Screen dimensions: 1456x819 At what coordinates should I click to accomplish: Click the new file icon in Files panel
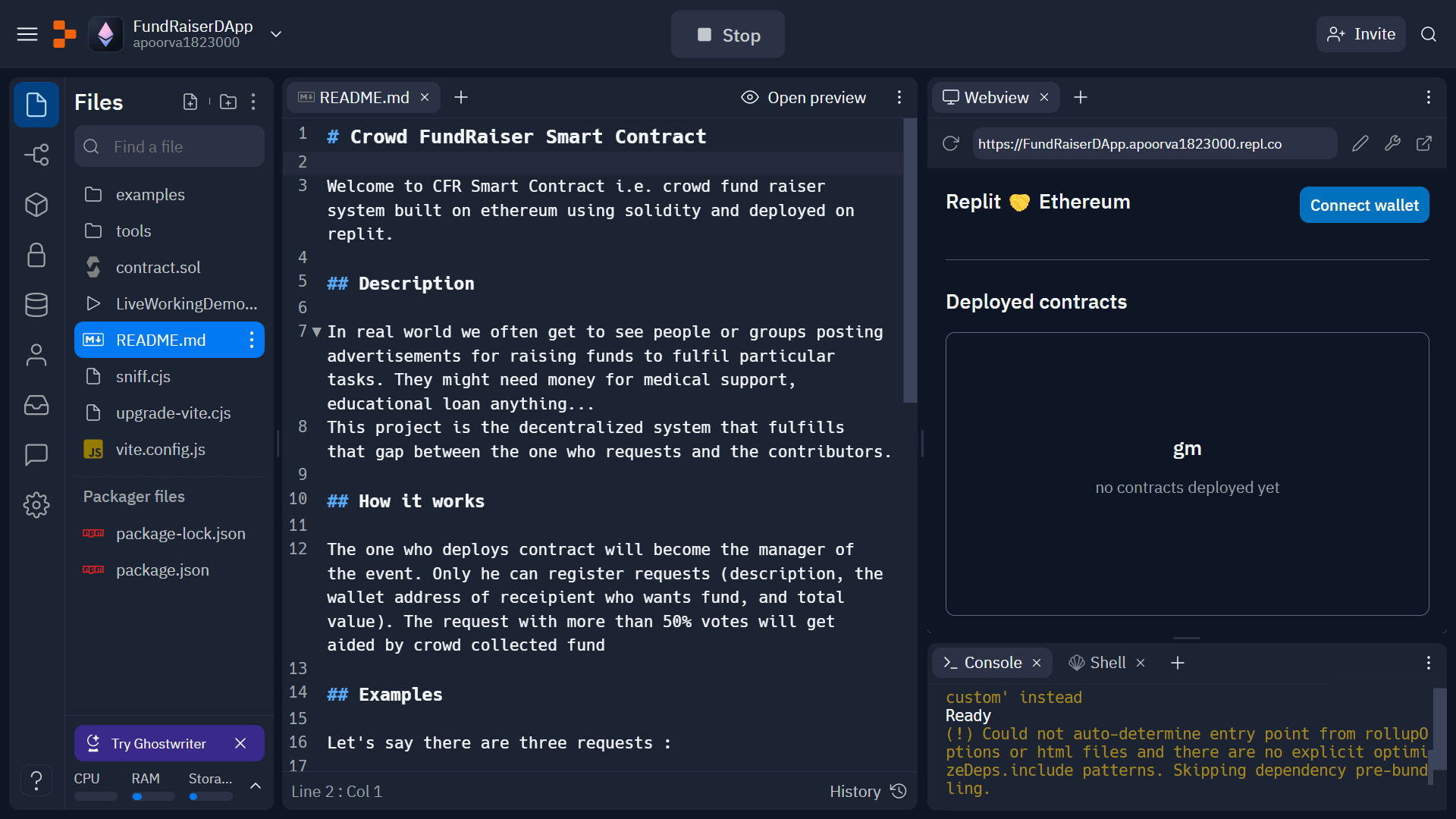pyautogui.click(x=190, y=102)
